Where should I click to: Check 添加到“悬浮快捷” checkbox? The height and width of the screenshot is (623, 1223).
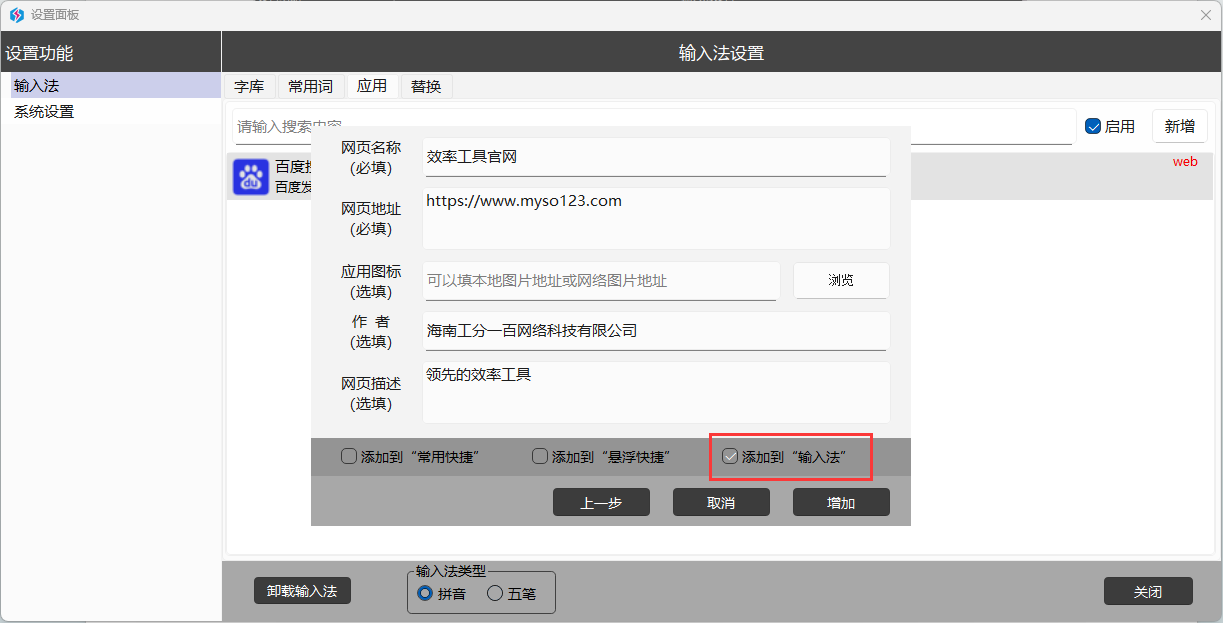540,457
